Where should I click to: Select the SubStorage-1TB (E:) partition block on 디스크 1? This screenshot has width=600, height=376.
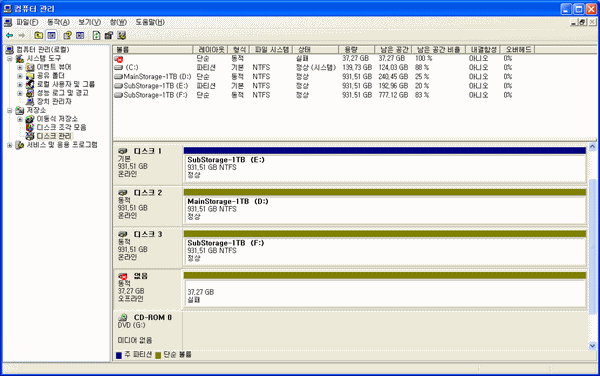click(385, 168)
